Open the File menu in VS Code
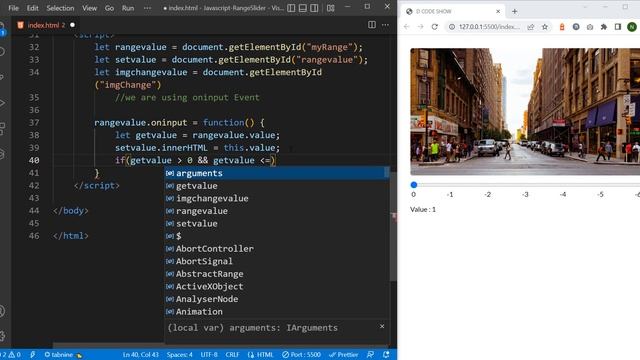The height and width of the screenshot is (360, 640). point(13,8)
